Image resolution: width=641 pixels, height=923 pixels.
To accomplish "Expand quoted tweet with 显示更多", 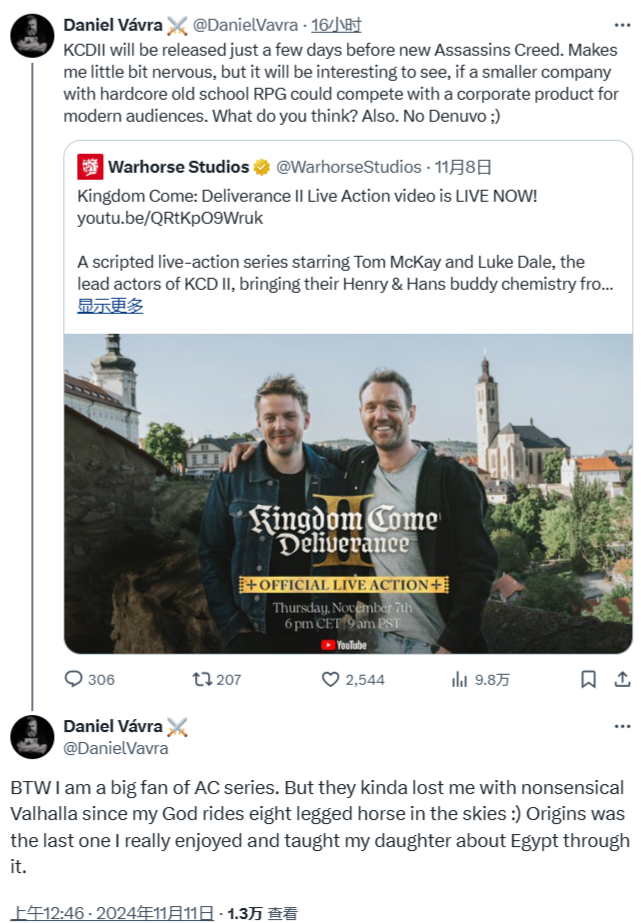I will click(x=110, y=306).
